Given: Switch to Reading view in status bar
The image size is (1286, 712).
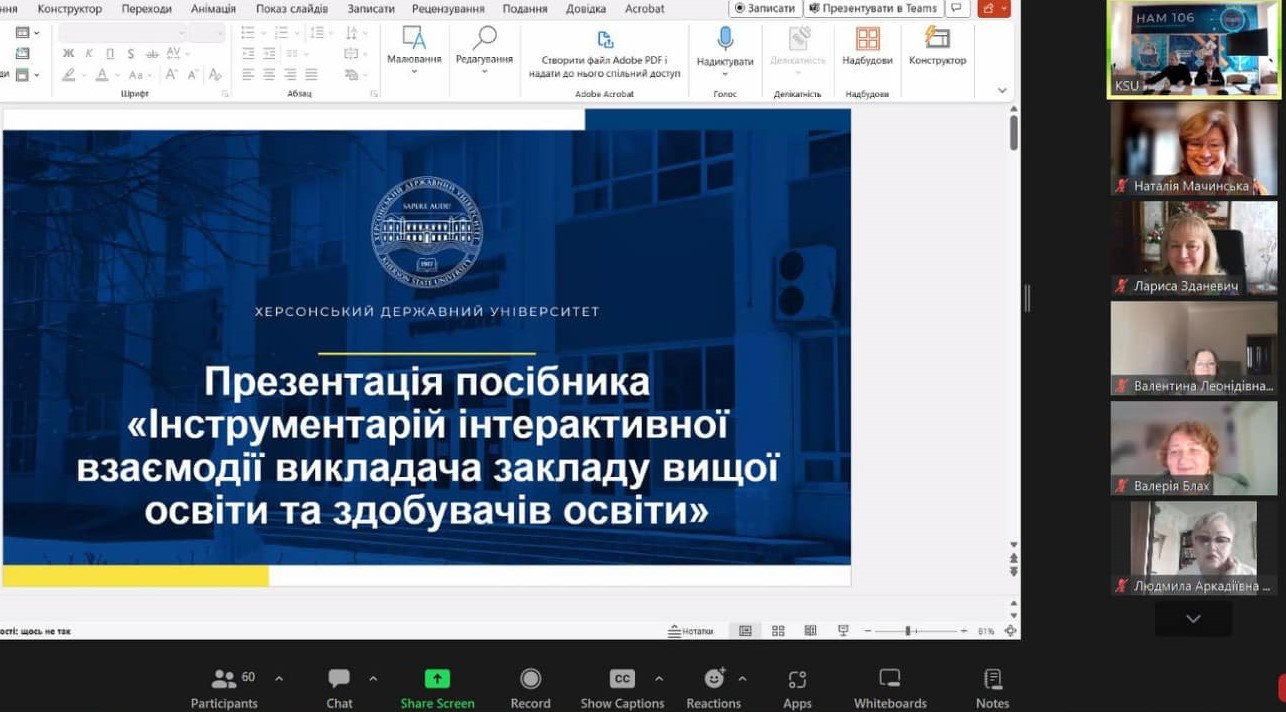Looking at the screenshot, I should pyautogui.click(x=810, y=631).
